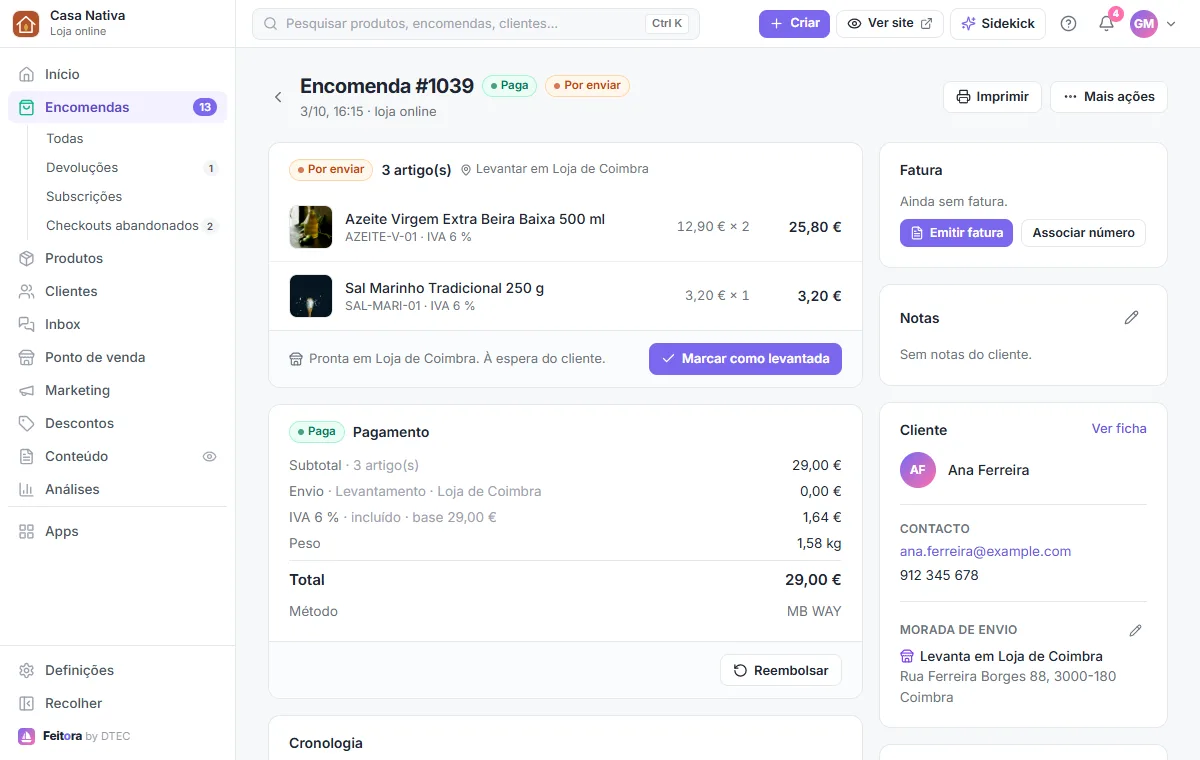Click the Paga badge in order header
The image size is (1200, 760).
pyautogui.click(x=509, y=85)
